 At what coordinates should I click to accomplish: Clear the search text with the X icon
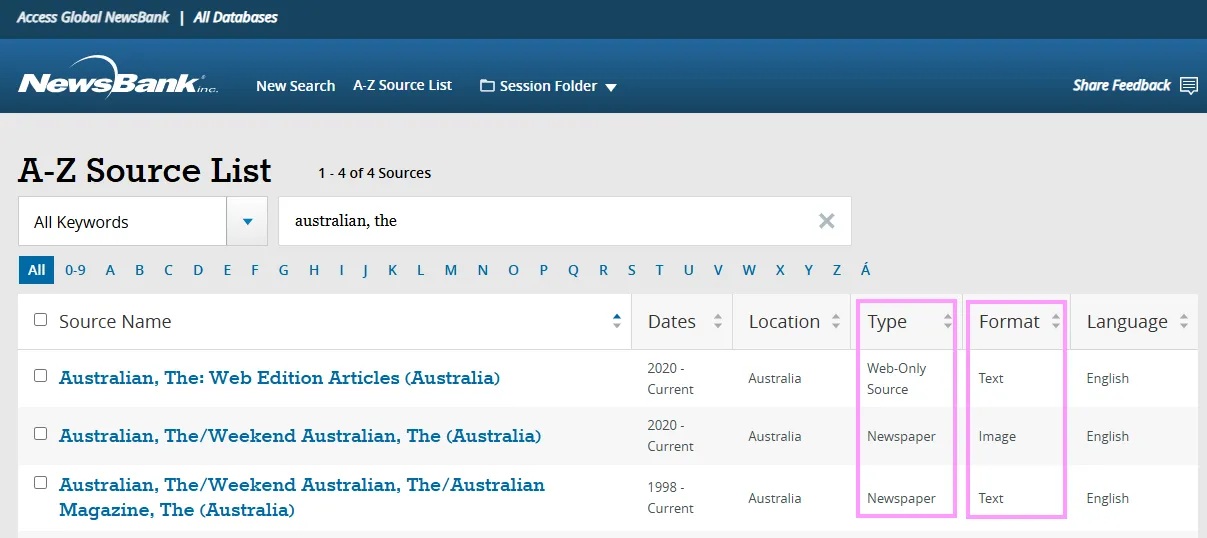click(826, 221)
